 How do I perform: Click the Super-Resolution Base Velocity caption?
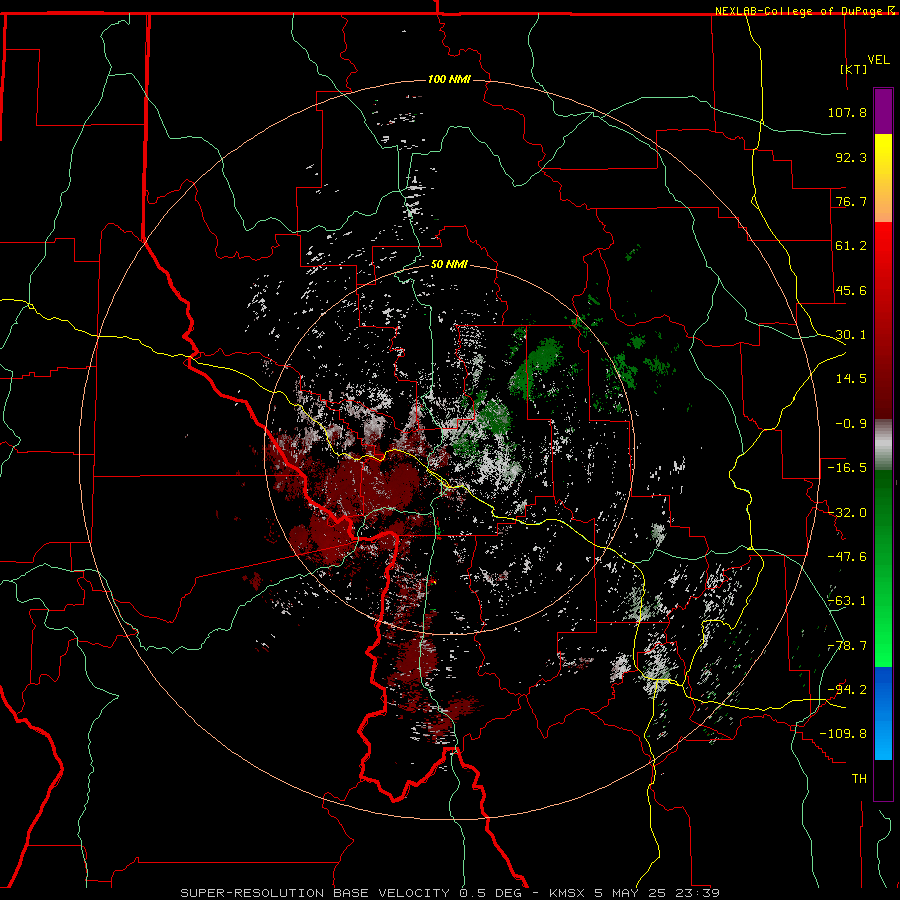[449, 893]
